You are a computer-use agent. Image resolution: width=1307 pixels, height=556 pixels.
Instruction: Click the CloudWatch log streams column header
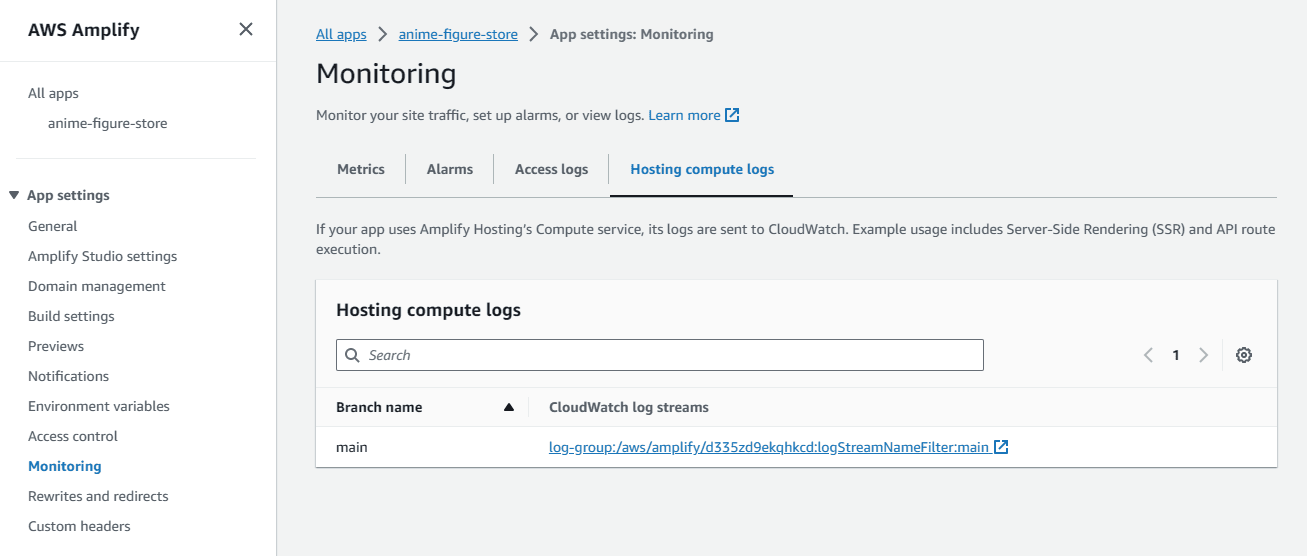[629, 407]
